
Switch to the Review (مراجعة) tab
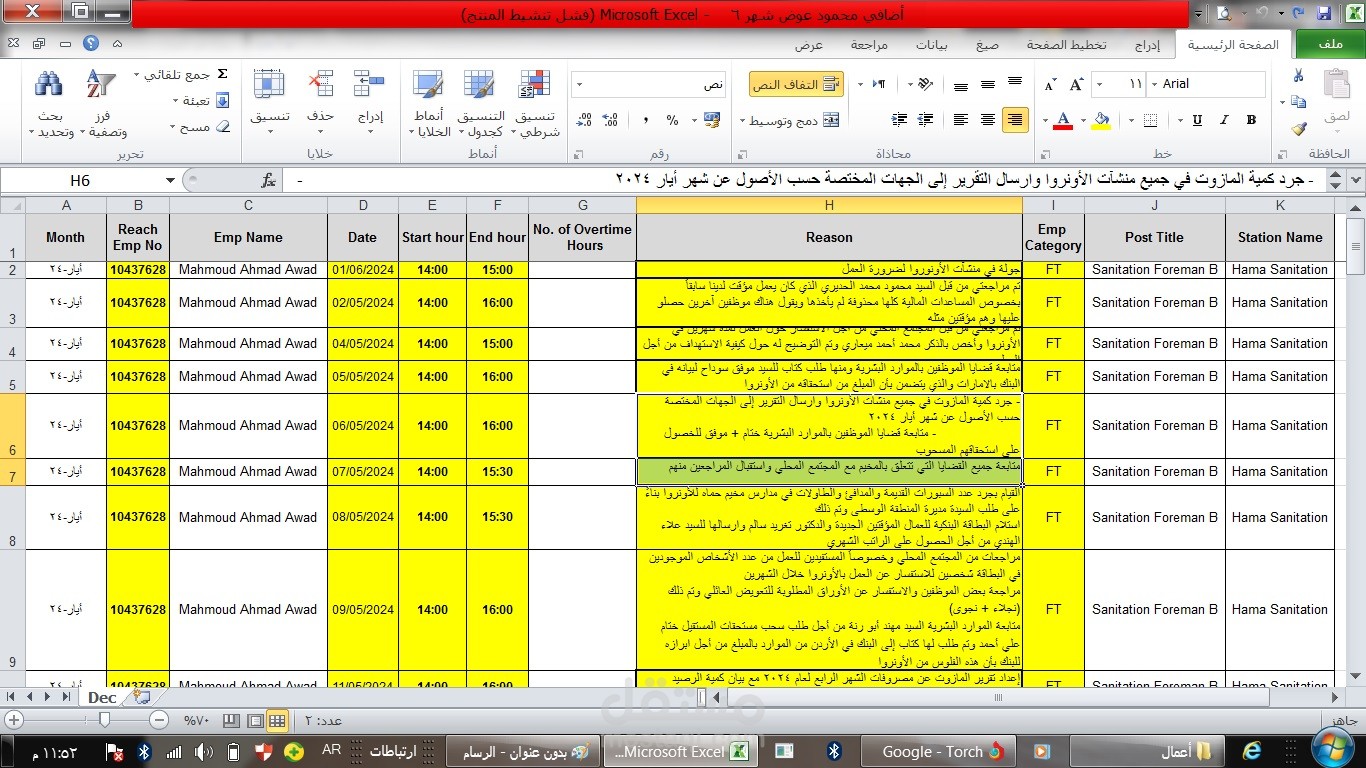coord(869,45)
